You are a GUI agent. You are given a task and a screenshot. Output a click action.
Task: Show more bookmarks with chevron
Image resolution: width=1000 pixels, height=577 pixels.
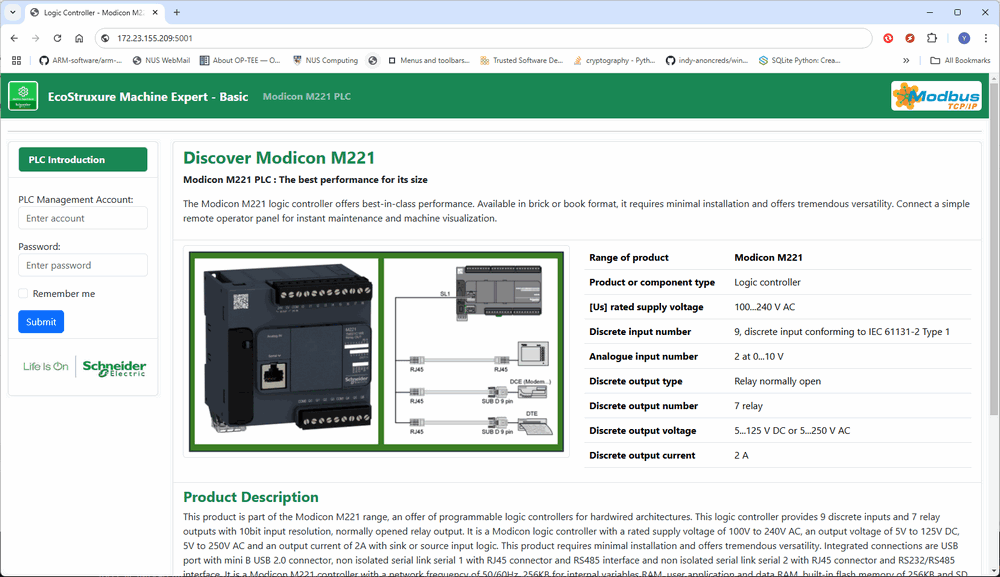906,61
